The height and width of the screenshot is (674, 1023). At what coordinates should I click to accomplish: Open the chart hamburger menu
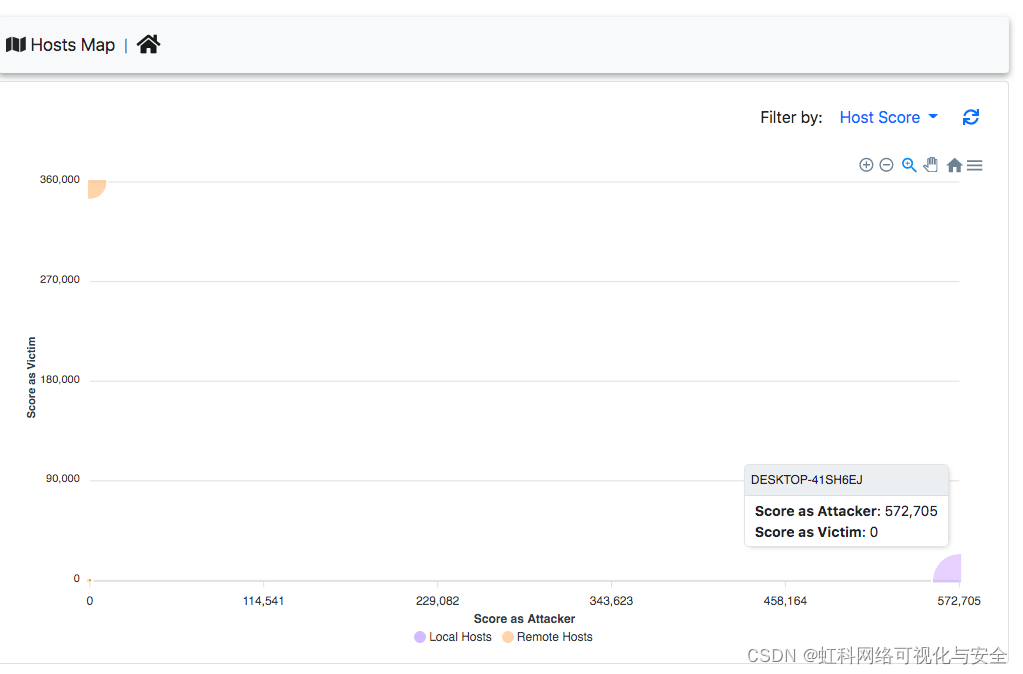[x=975, y=166]
